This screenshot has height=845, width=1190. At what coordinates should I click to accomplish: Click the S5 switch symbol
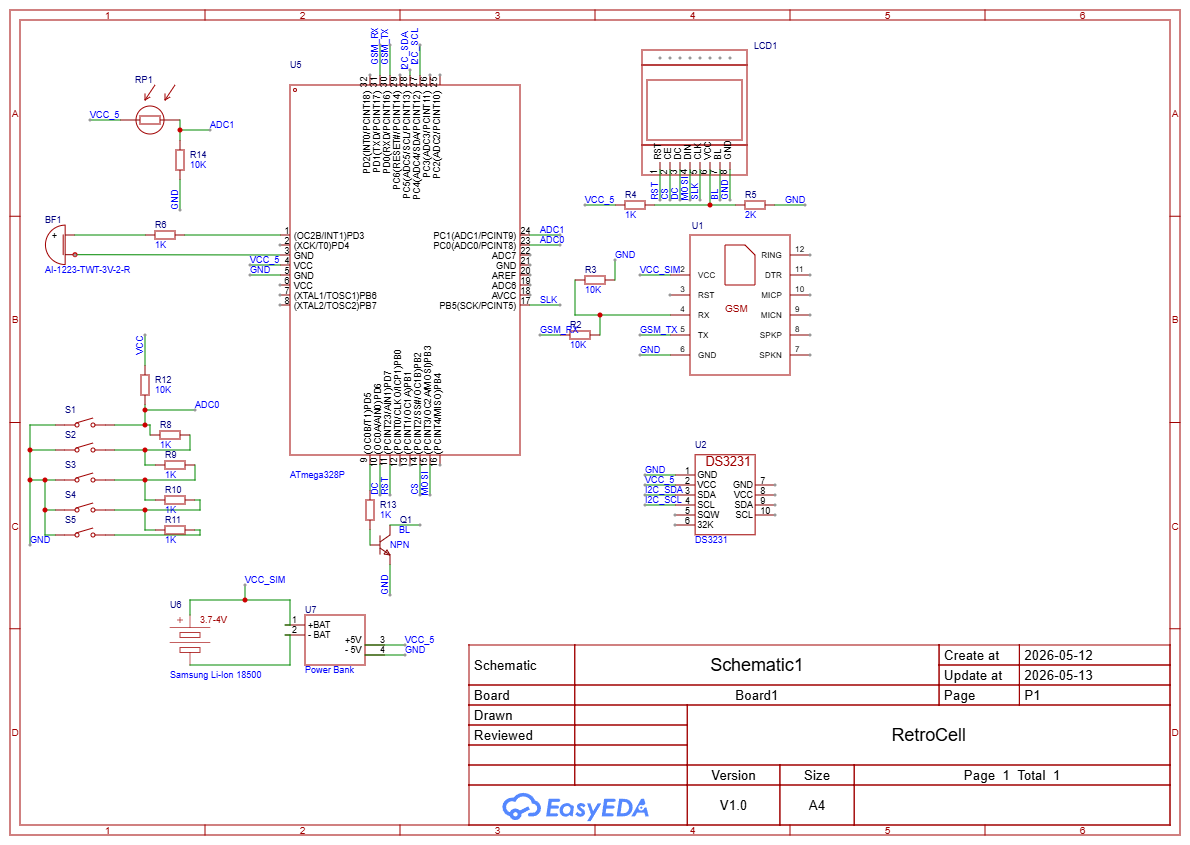[x=83, y=534]
